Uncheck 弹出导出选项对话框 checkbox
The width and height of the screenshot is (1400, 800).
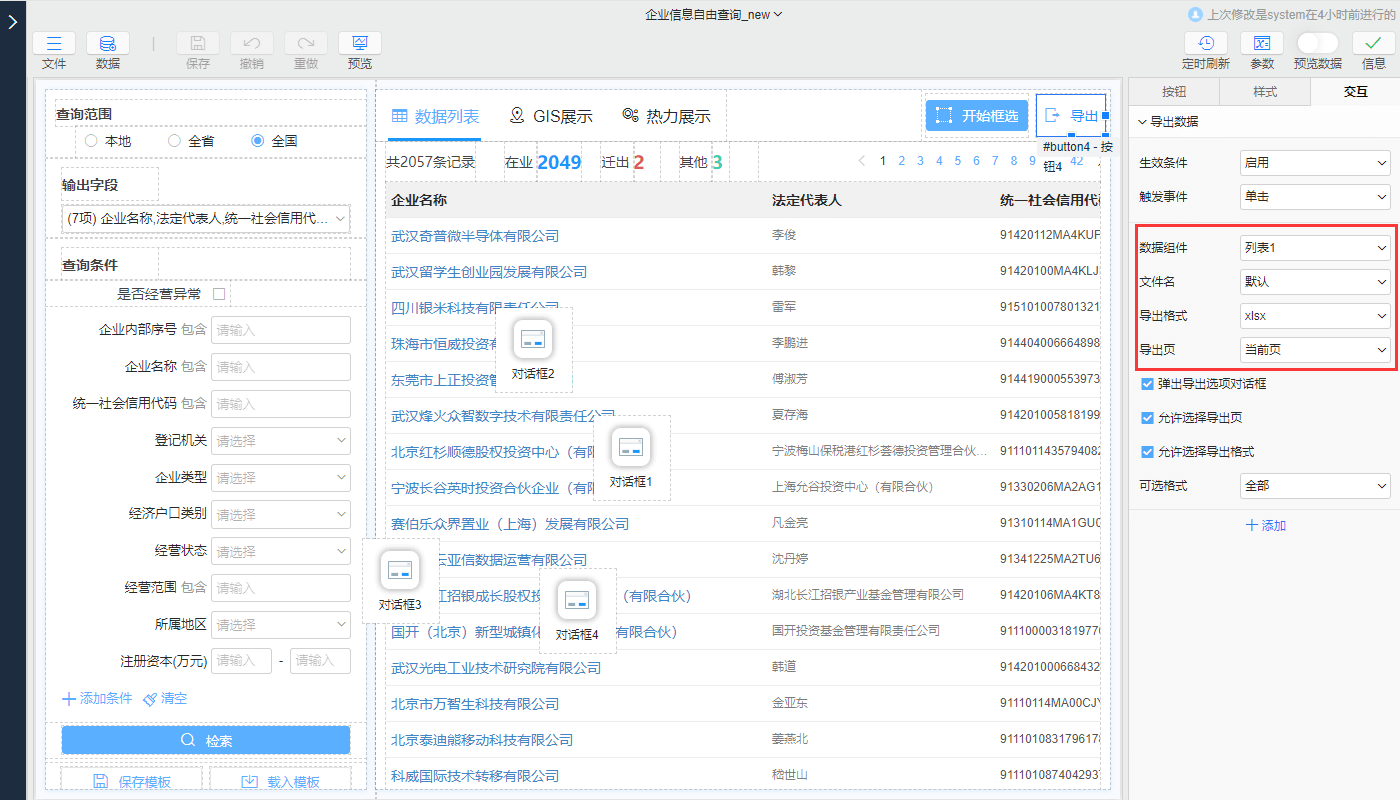tap(1147, 384)
